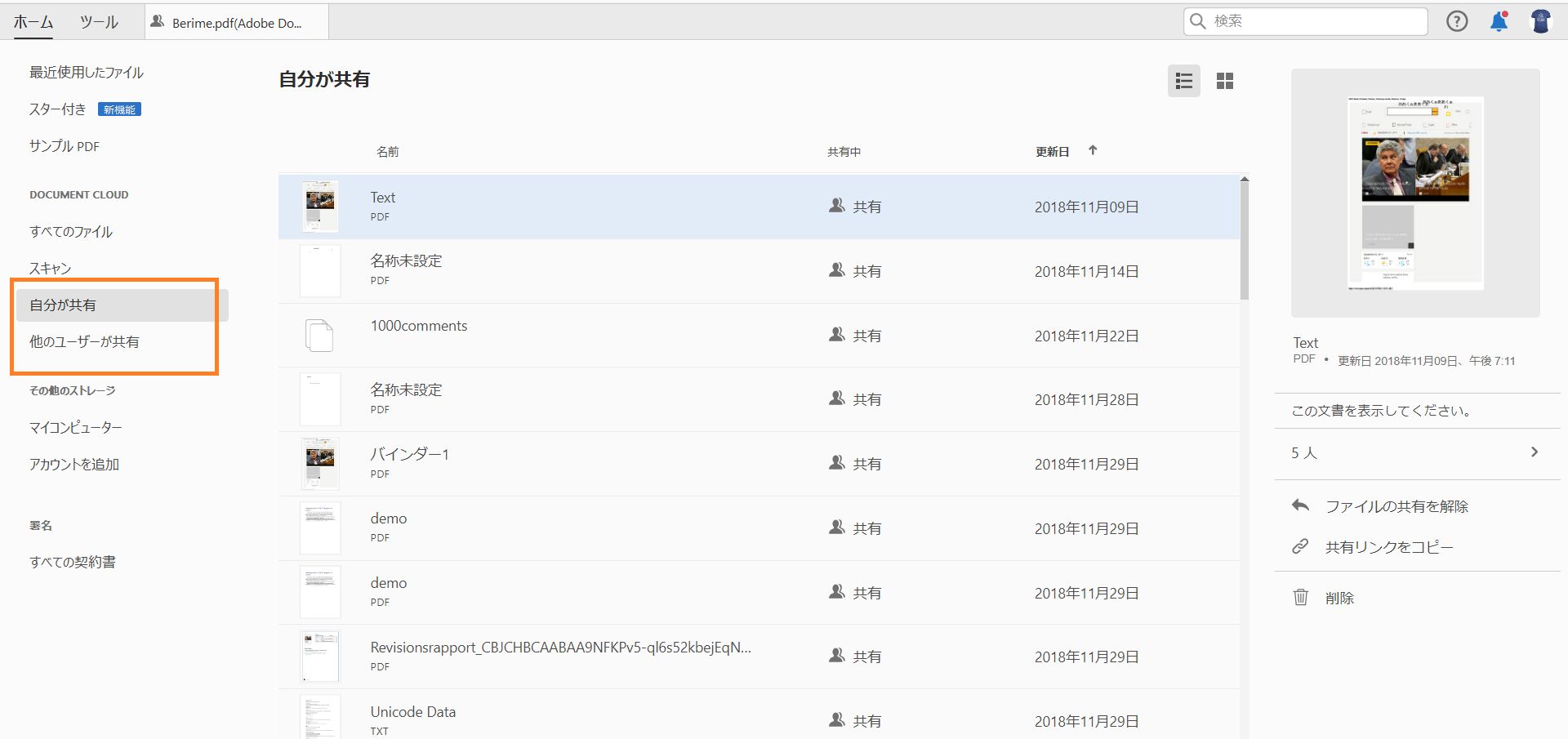The height and width of the screenshot is (739, 1568).
Task: Click the 共有 status text in the Revisionsrapport row
Action: [x=867, y=657]
